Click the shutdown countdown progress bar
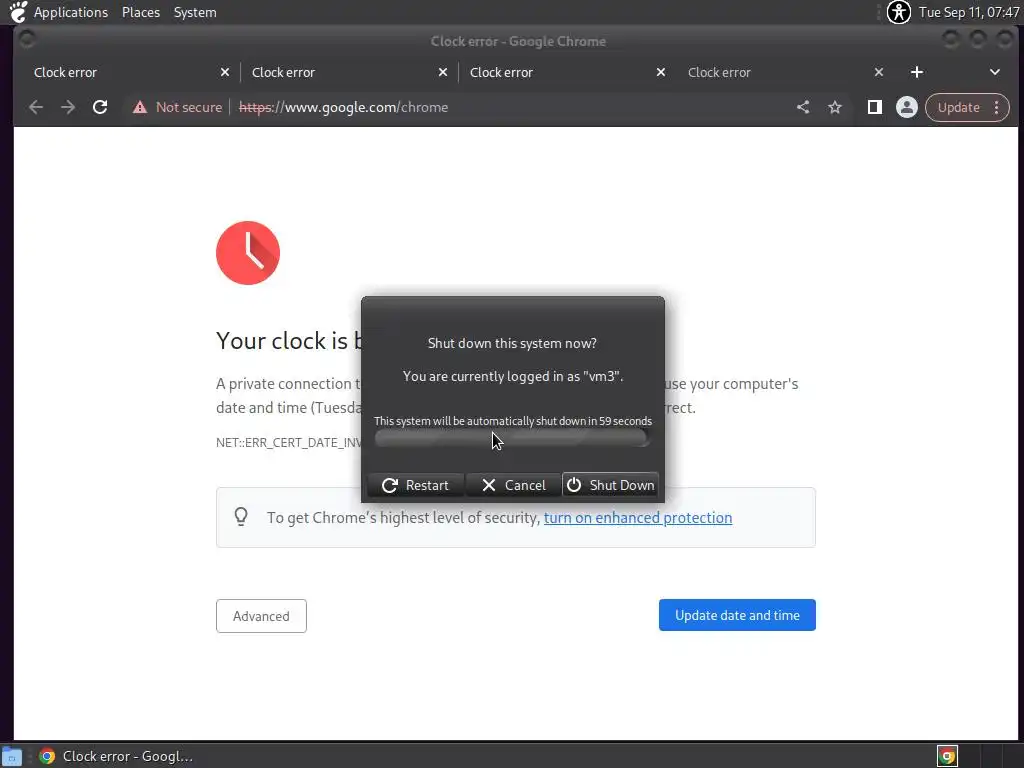This screenshot has height=768, width=1024. (x=513, y=439)
